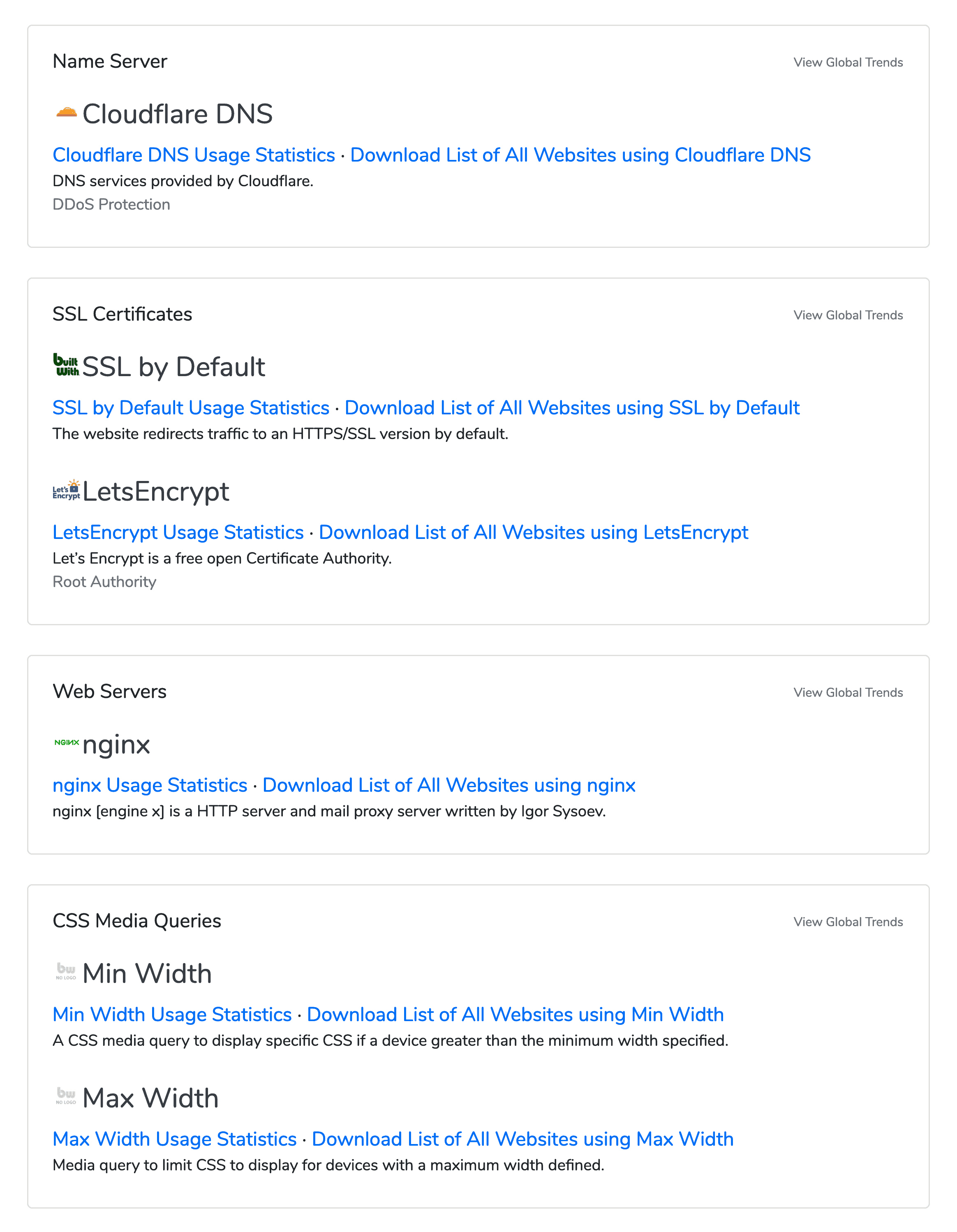Download list of websites using Max Width
957x1232 pixels.
522,1139
